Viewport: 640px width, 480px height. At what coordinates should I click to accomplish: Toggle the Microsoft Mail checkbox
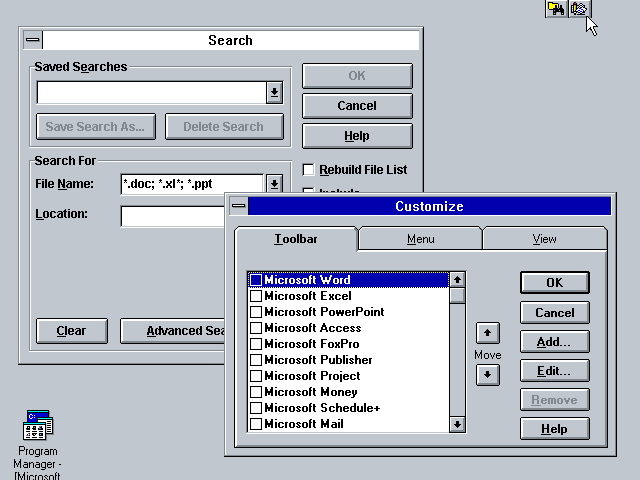256,424
